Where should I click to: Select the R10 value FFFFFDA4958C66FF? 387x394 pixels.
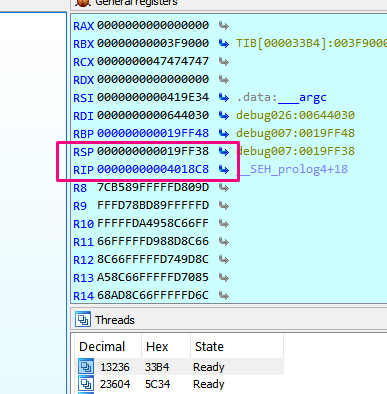153,224
